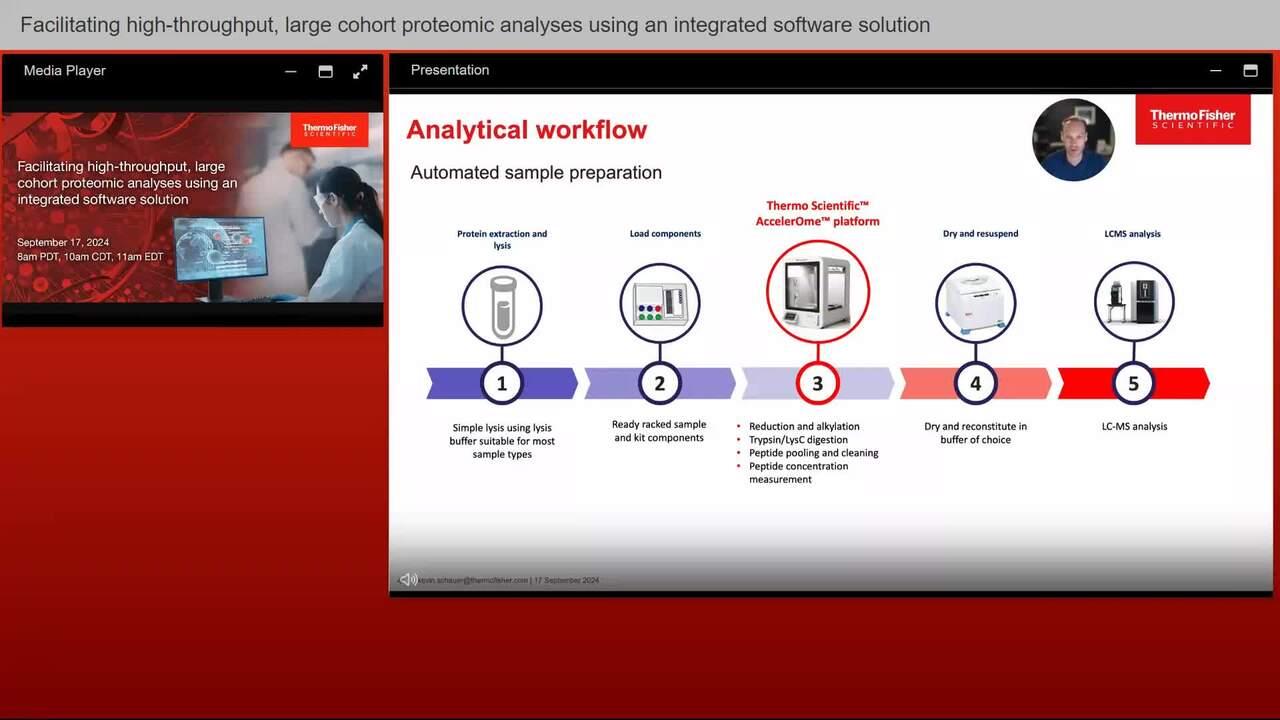
Task: Click the Media Player panel title
Action: pyautogui.click(x=65, y=71)
